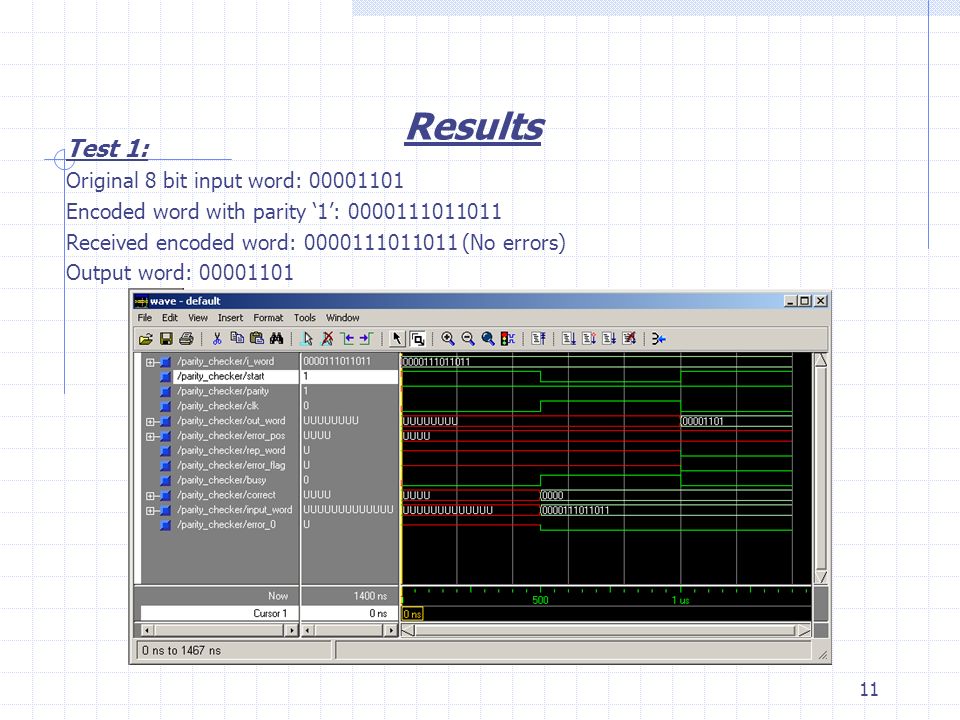This screenshot has height=720, width=960.
Task: Click the Copy toolbar icon
Action: (237, 339)
